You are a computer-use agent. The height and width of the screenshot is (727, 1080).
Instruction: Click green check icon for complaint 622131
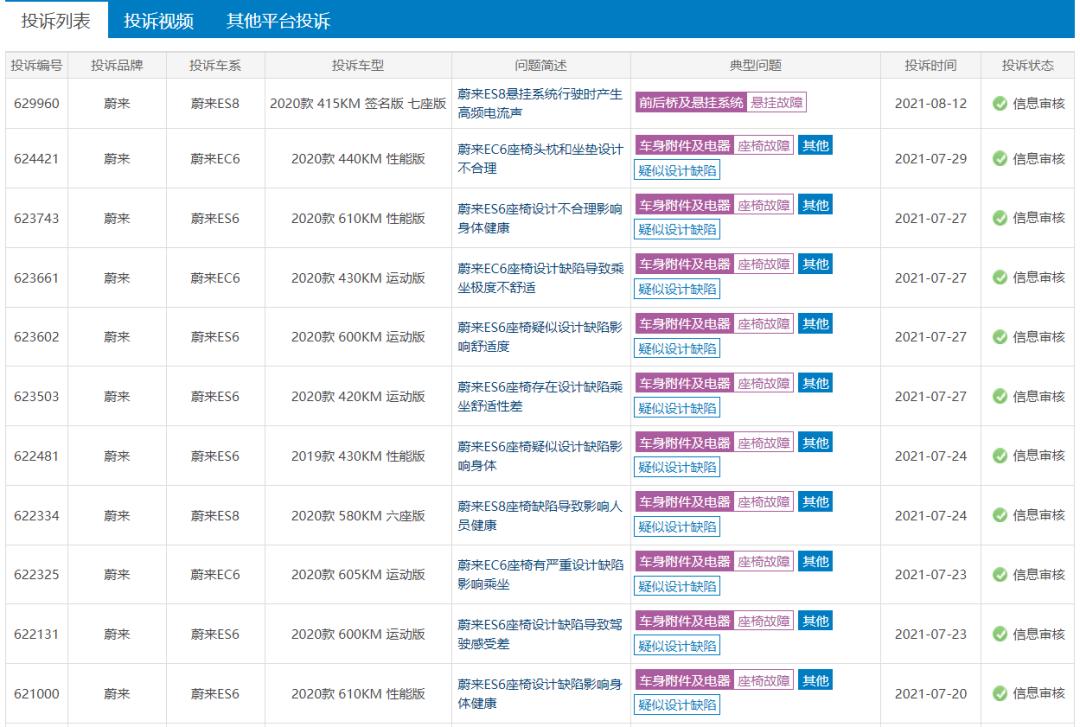pos(999,634)
